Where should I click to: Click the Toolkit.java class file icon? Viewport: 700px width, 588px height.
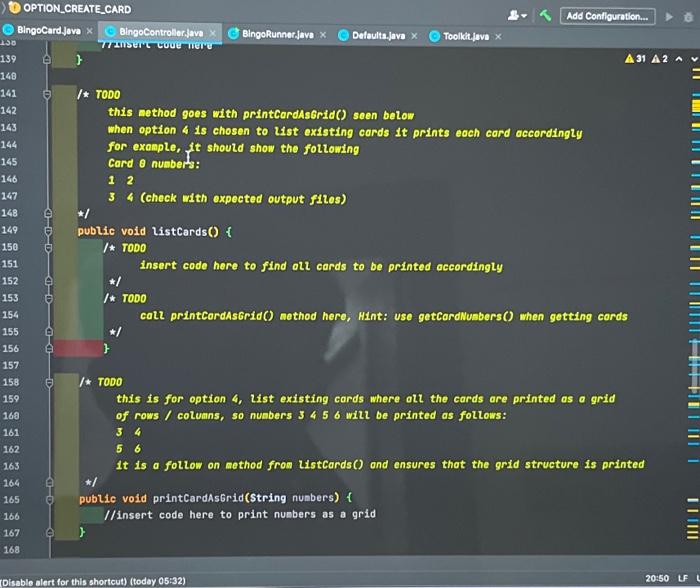434,36
